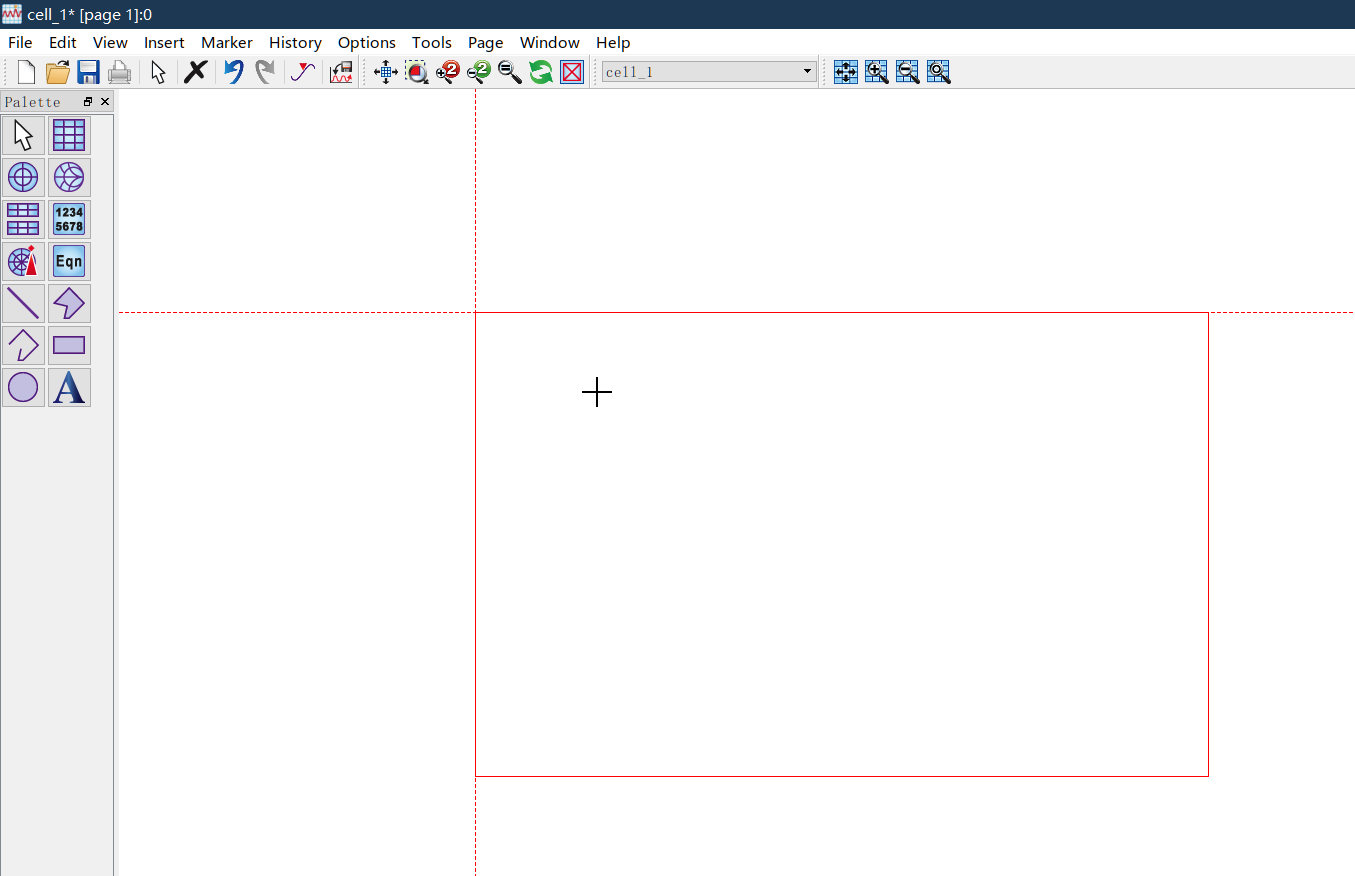Select the palette arrow pointer tool
This screenshot has width=1355, height=876.
[23, 135]
